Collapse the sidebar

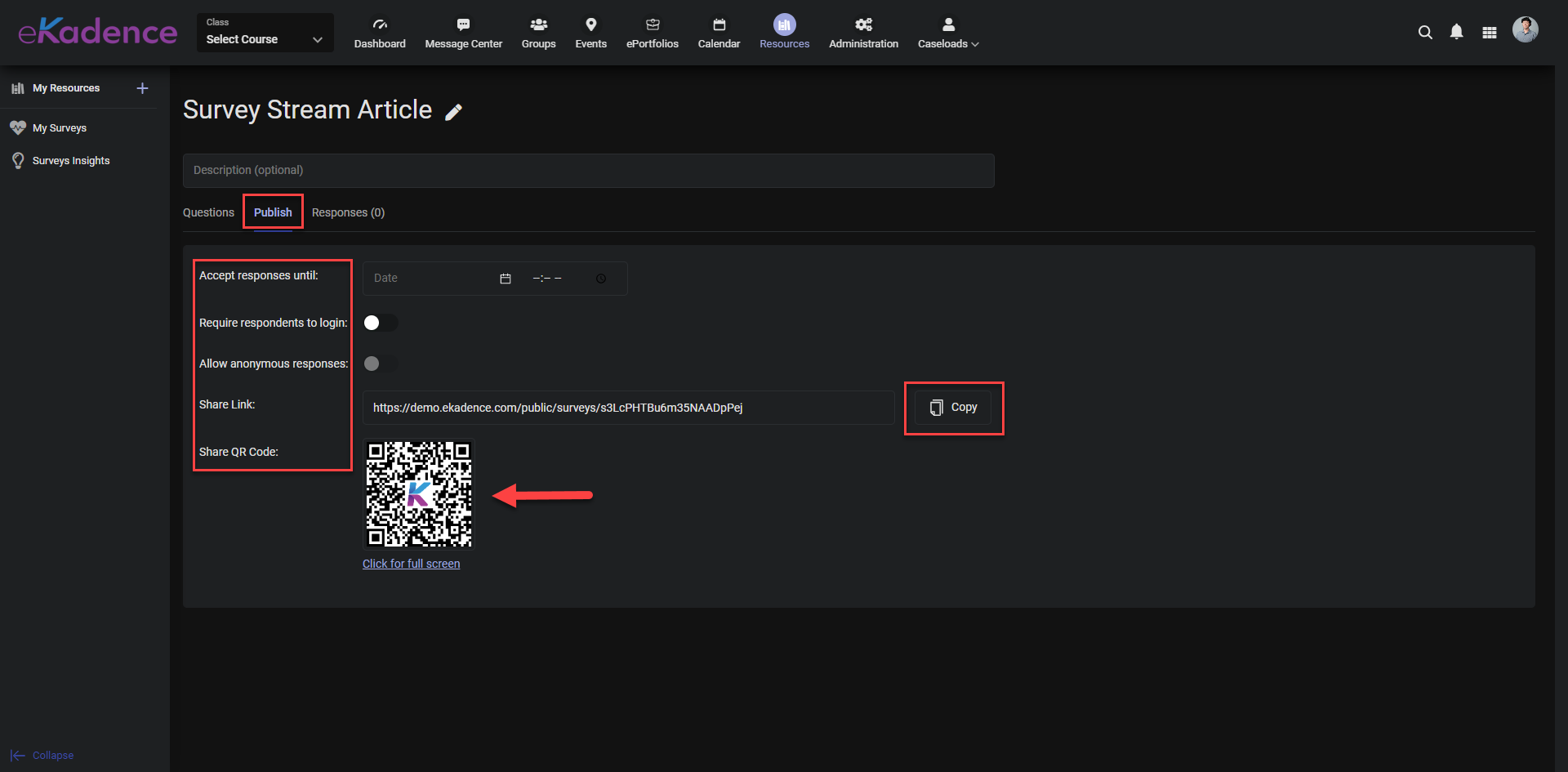point(42,756)
